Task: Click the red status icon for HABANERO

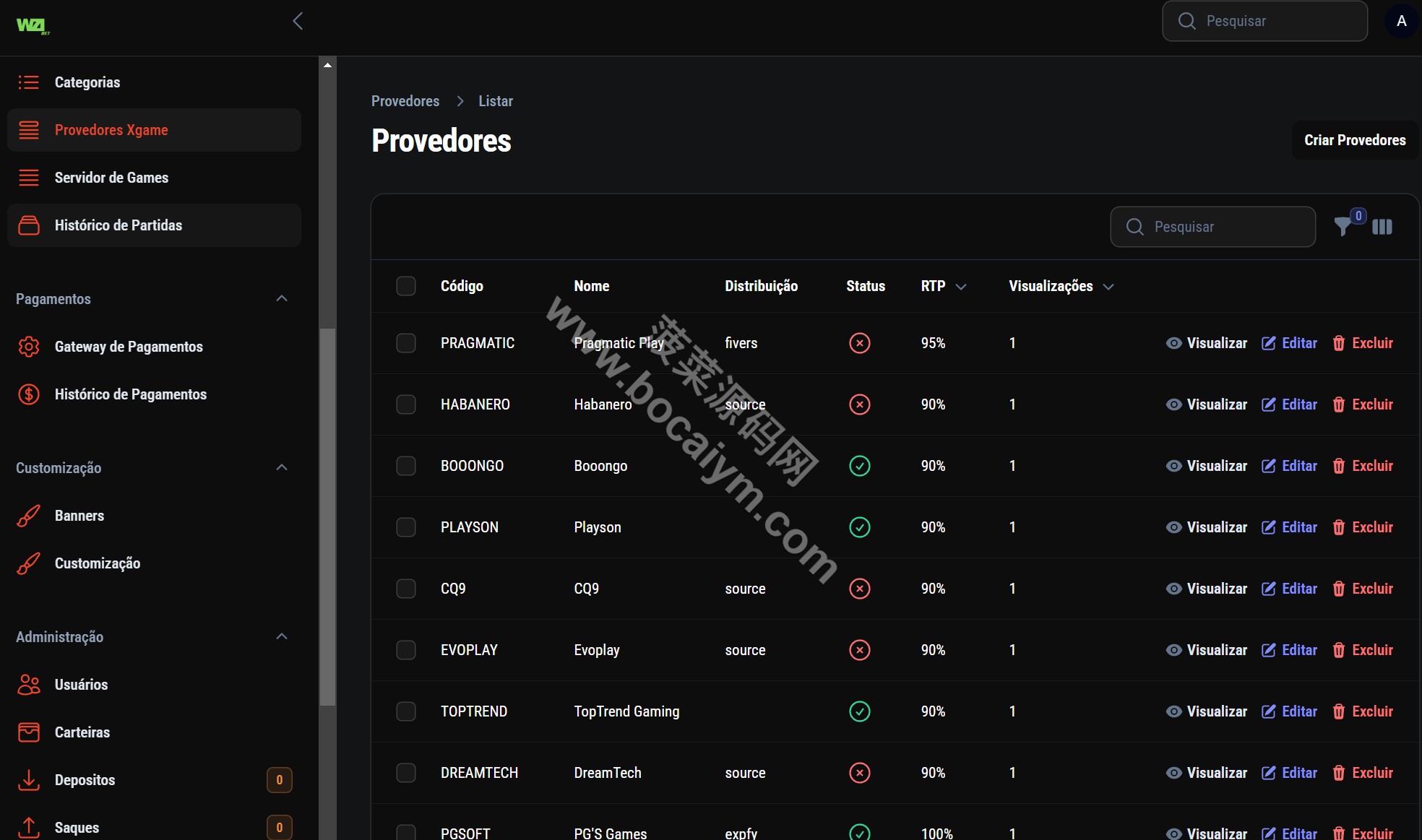Action: pos(859,404)
